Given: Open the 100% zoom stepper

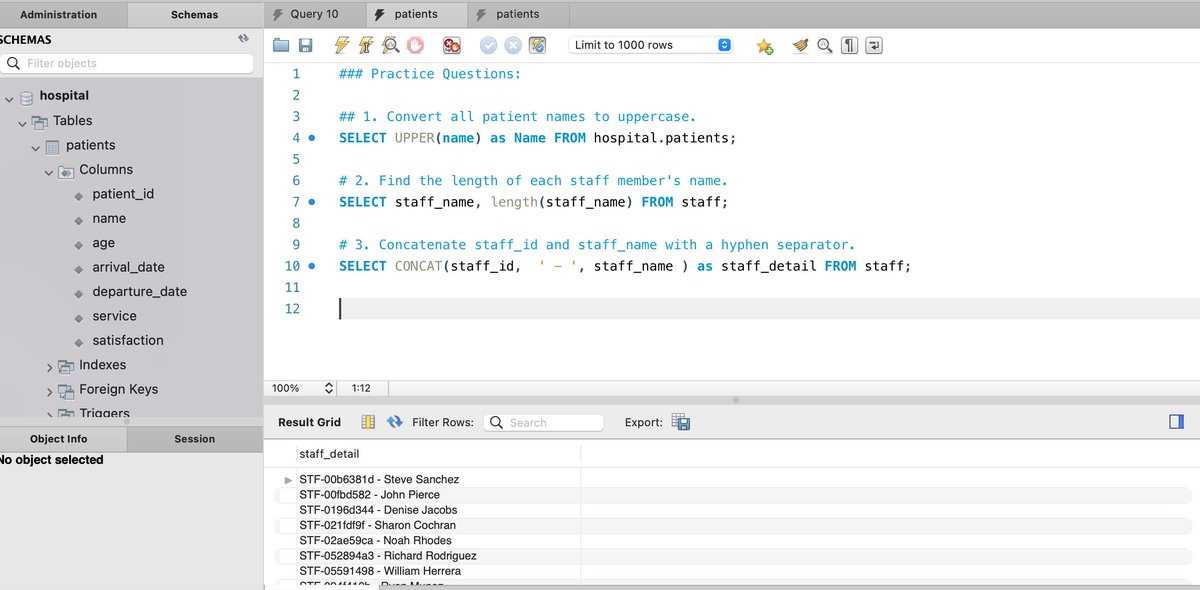Looking at the screenshot, I should point(329,388).
